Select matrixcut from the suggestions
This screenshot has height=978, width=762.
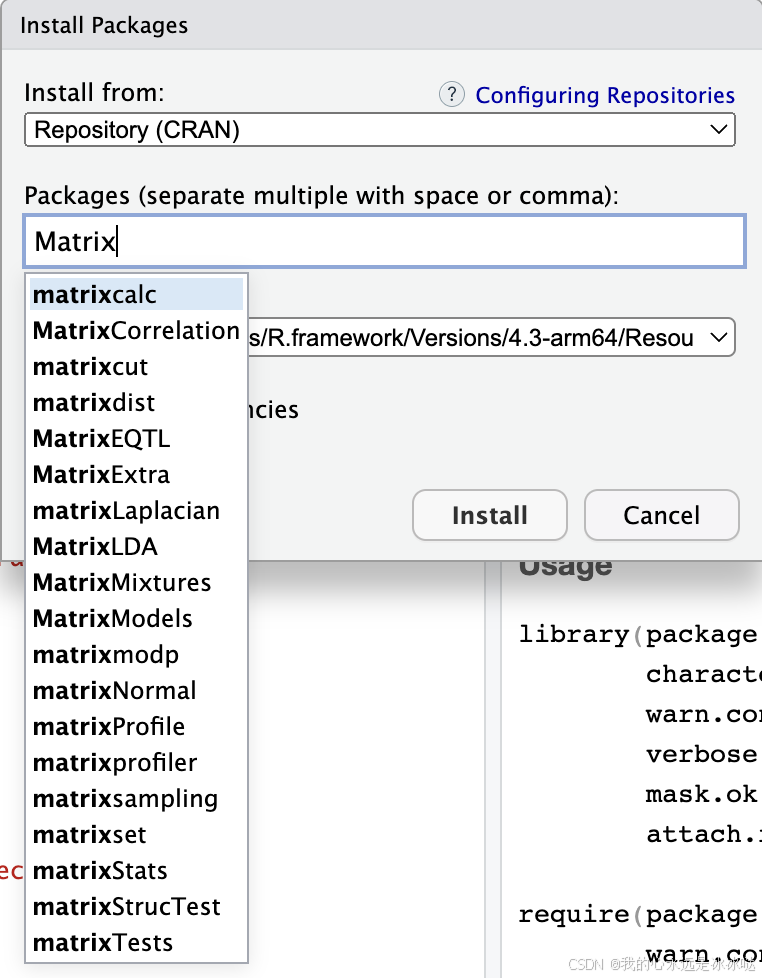pyautogui.click(x=137, y=367)
